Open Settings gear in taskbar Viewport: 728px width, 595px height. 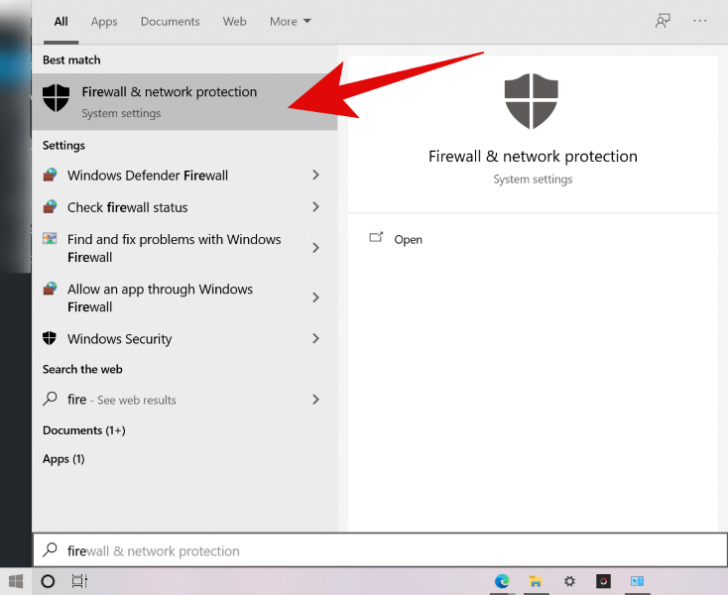569,581
